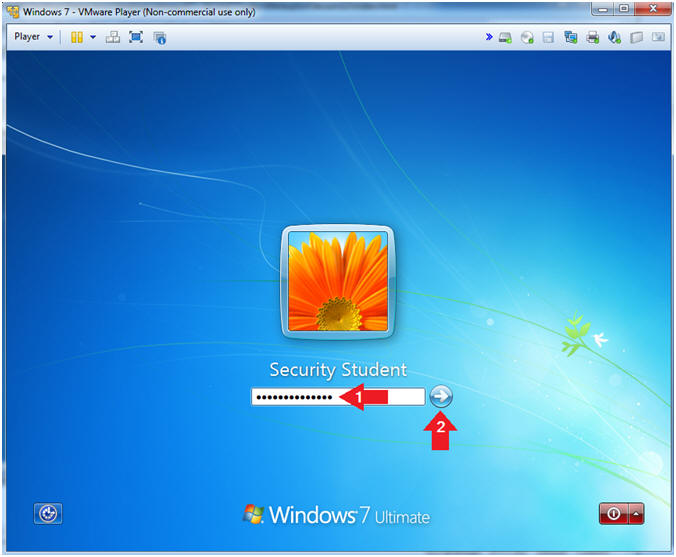Pause the virtual machine
Viewport: 676px width, 557px height.
tap(77, 37)
